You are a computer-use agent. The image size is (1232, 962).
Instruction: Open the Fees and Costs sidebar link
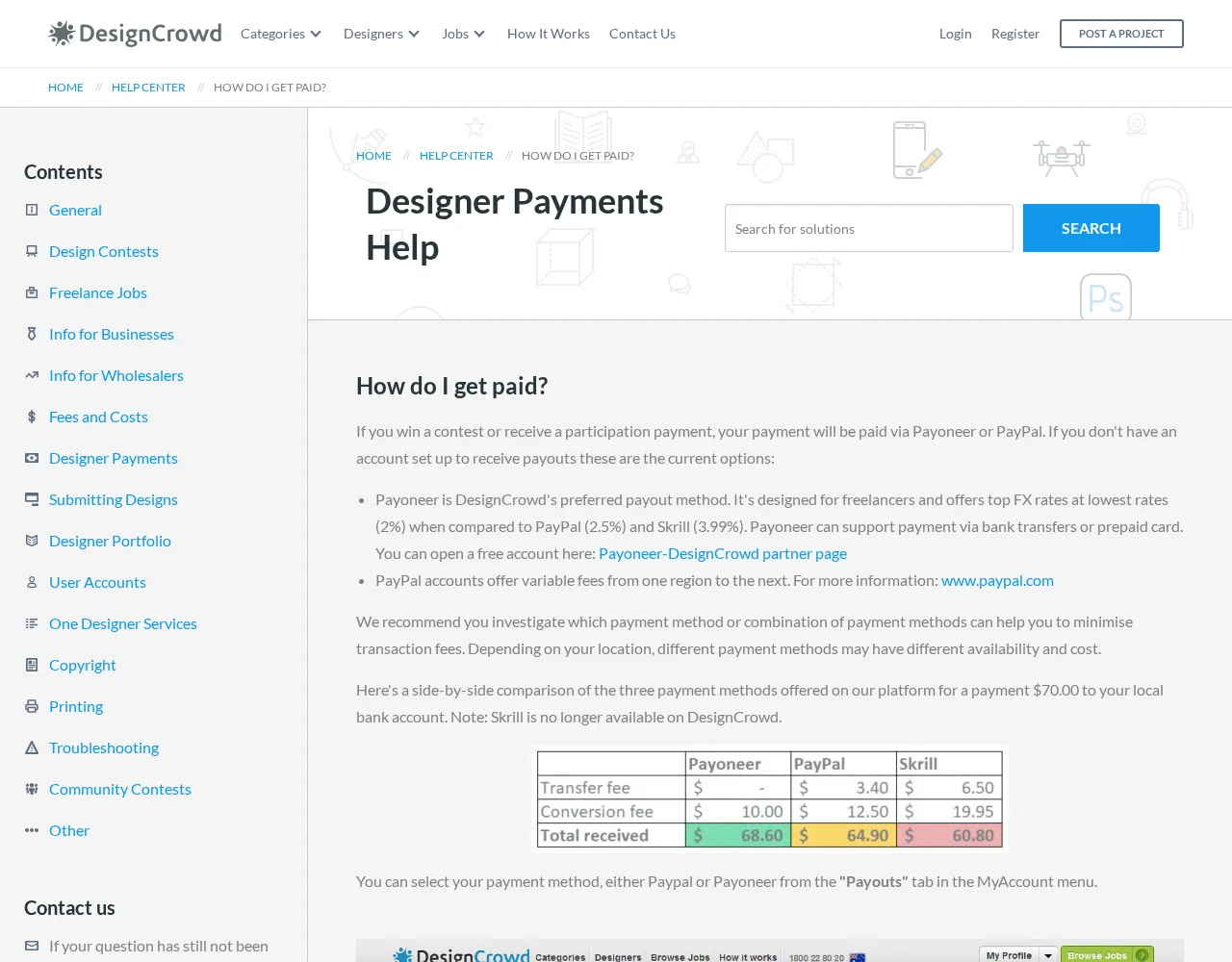pyautogui.click(x=98, y=417)
